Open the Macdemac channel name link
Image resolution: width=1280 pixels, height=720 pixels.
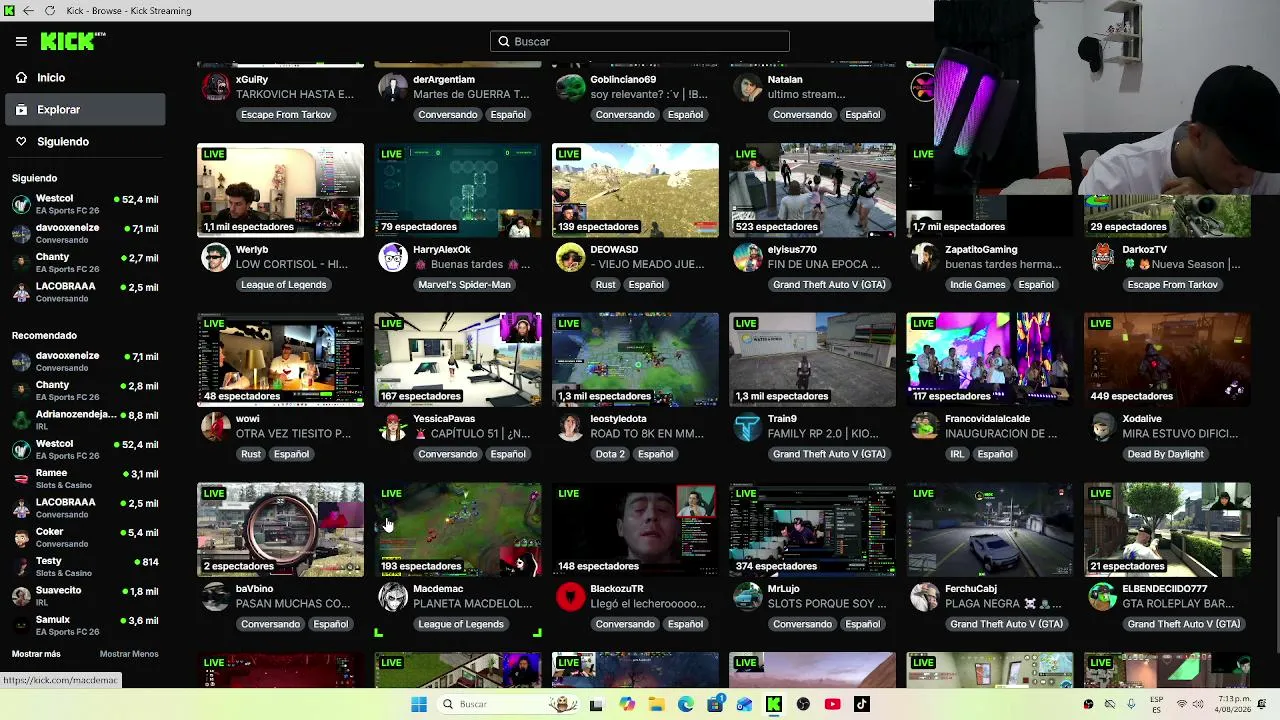438,589
